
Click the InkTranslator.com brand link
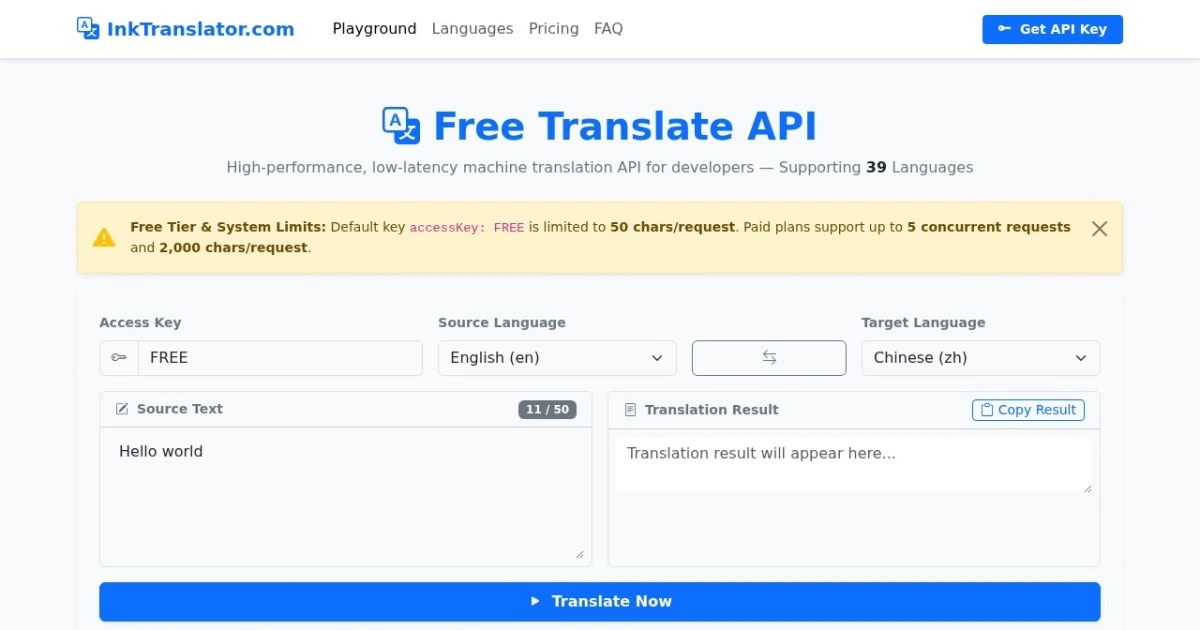pos(186,29)
